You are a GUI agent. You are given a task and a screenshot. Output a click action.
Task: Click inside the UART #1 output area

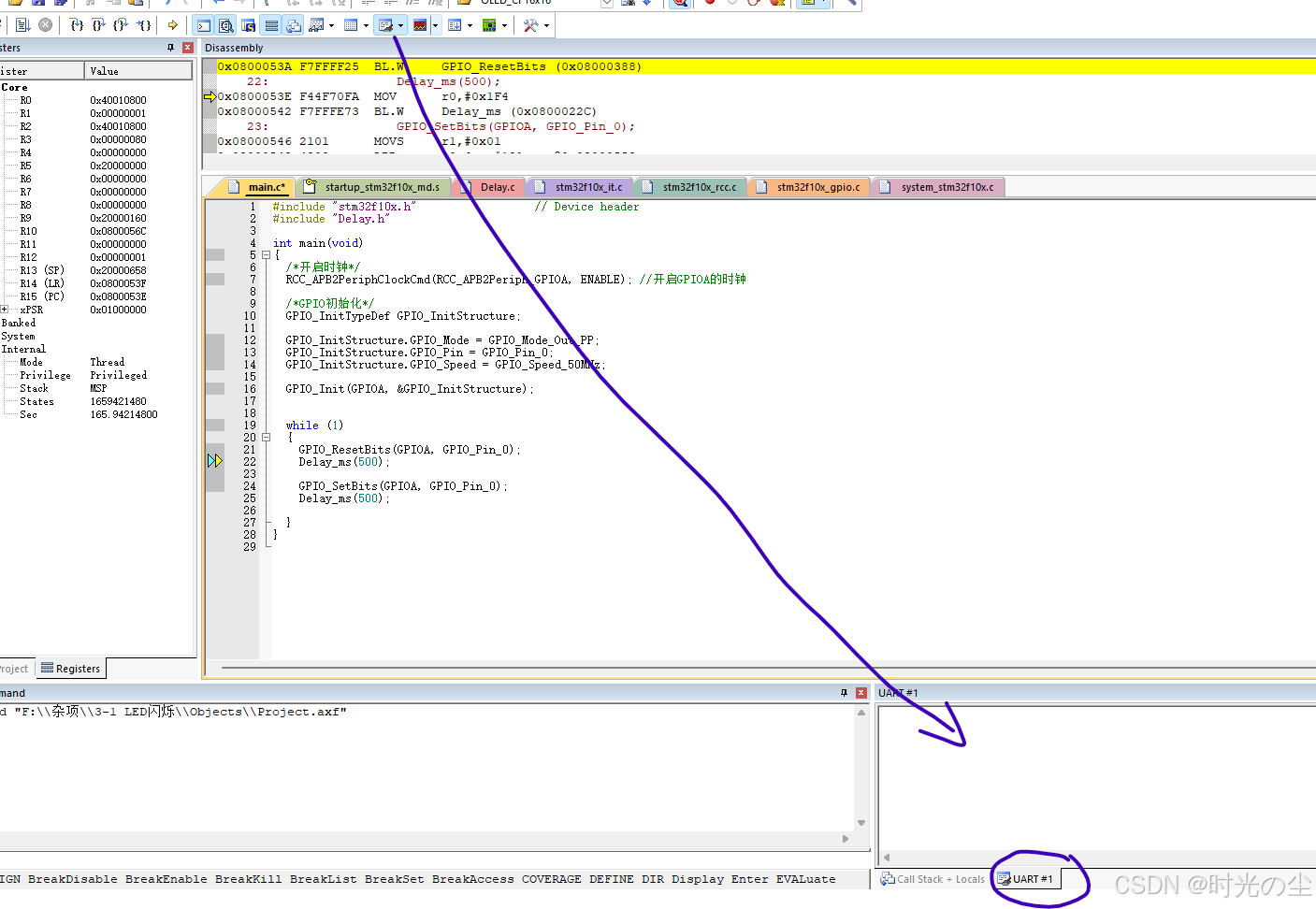[x=1096, y=776]
